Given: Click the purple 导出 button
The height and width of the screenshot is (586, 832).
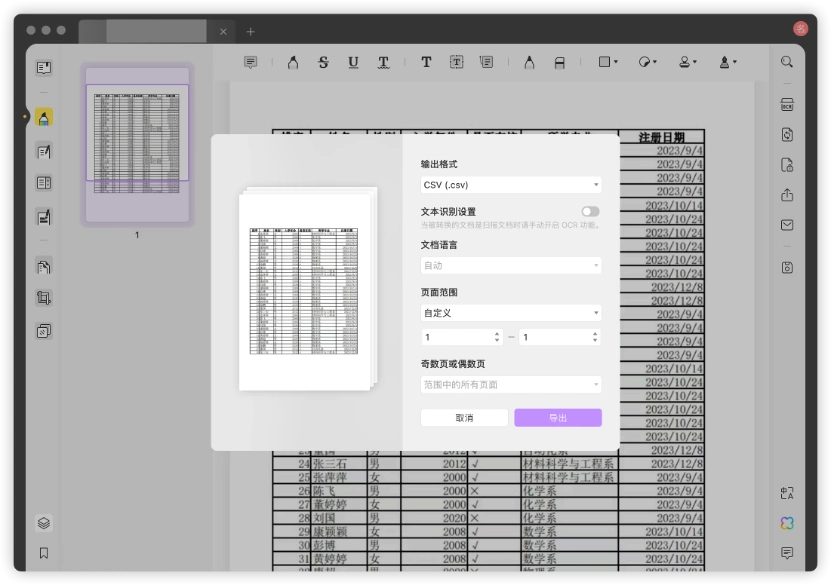Looking at the screenshot, I should [x=558, y=418].
